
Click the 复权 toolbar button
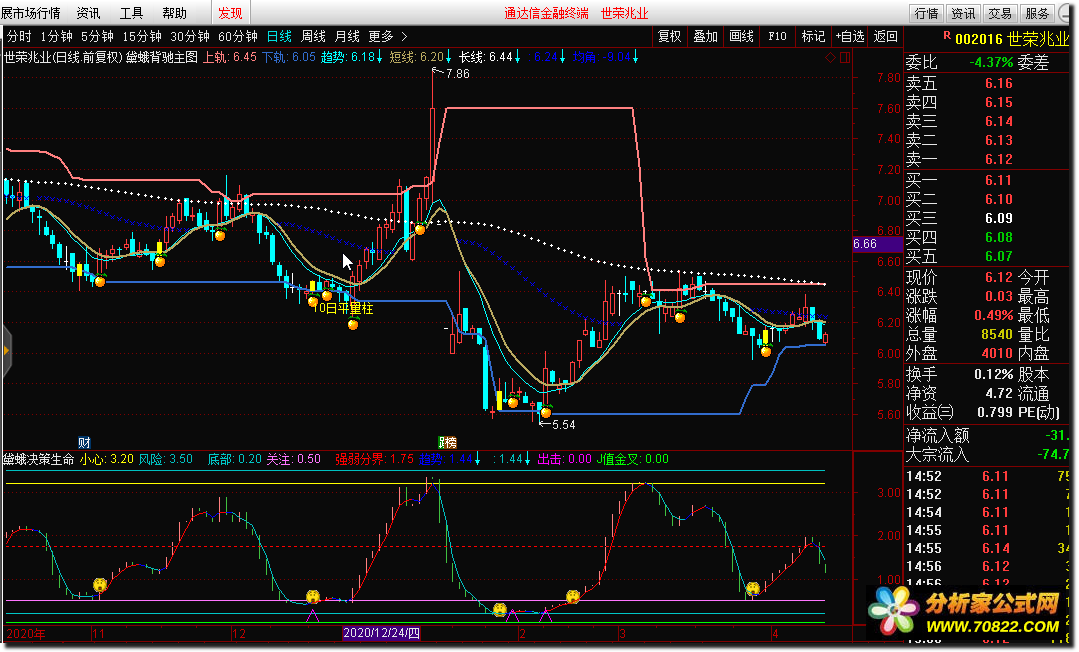coord(669,36)
